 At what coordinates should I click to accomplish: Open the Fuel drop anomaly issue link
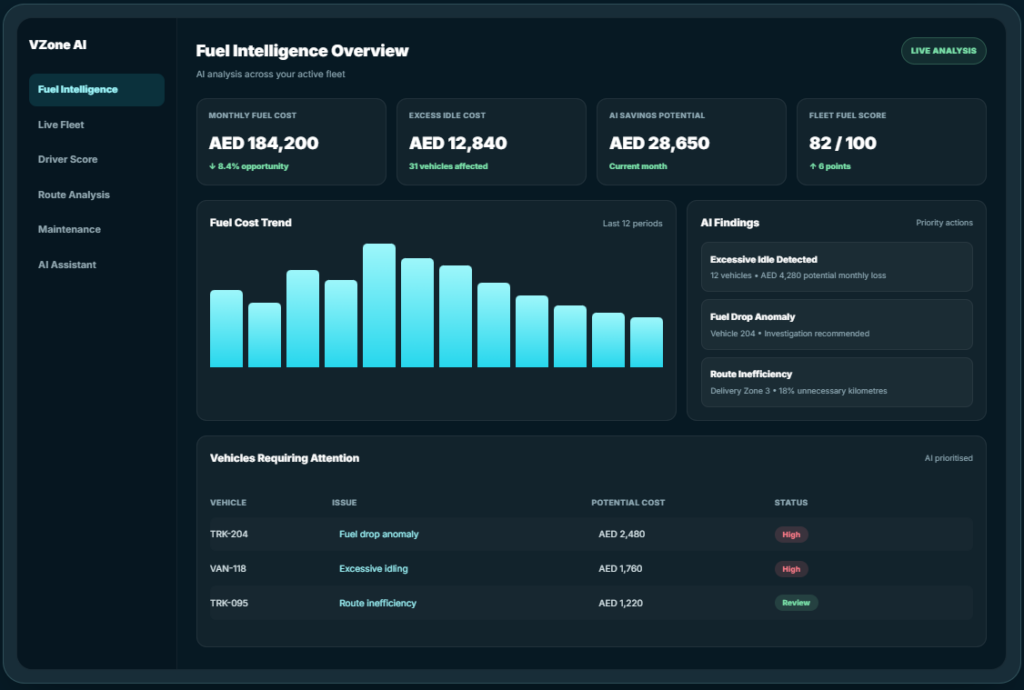(x=379, y=534)
